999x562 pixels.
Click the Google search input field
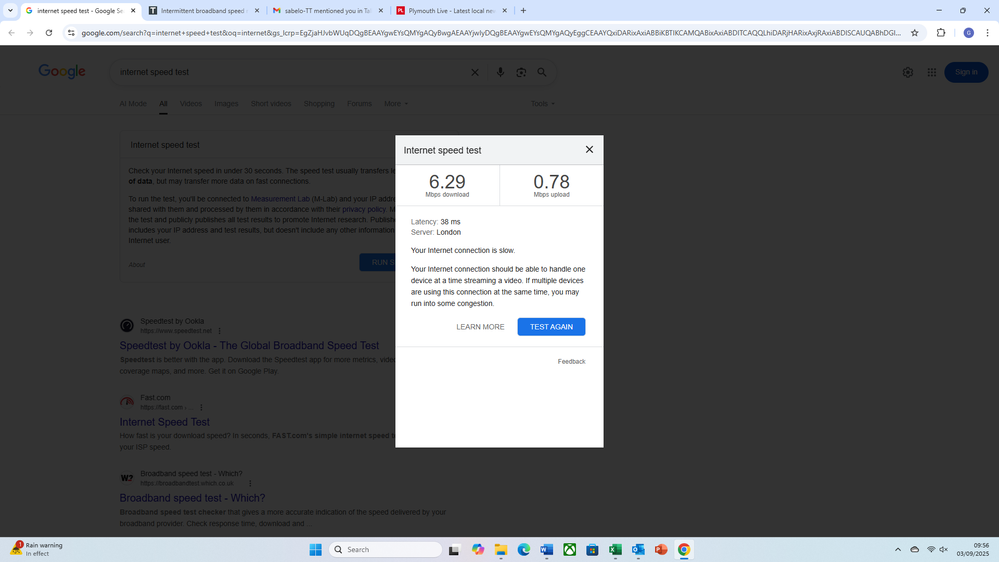pyautogui.click(x=290, y=73)
